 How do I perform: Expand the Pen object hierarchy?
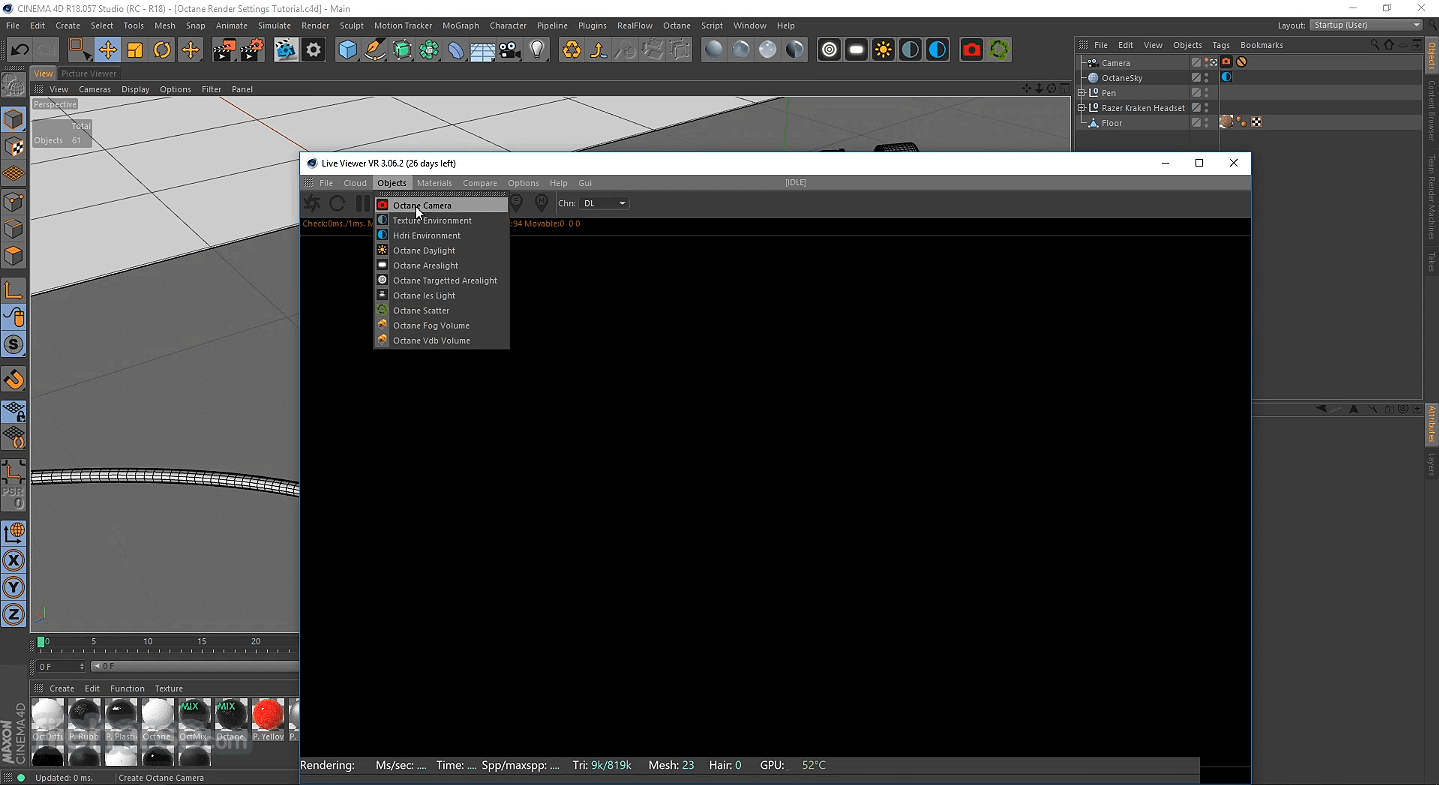[1081, 92]
